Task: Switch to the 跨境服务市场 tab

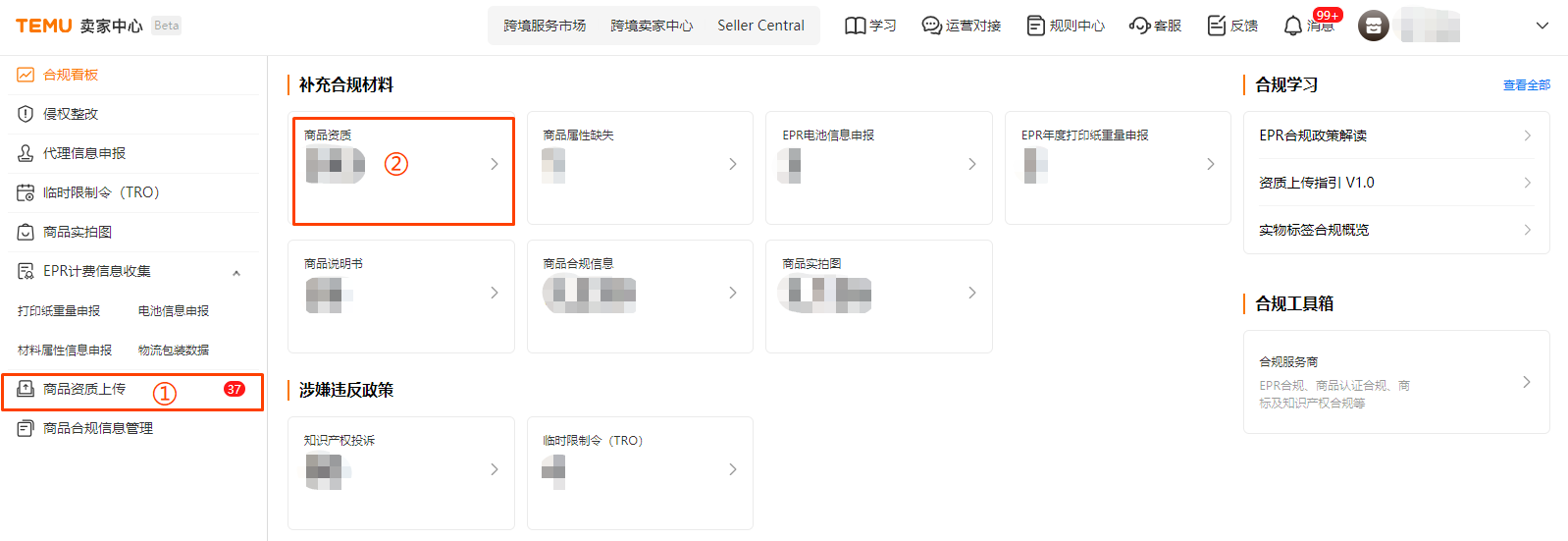Action: 545,26
